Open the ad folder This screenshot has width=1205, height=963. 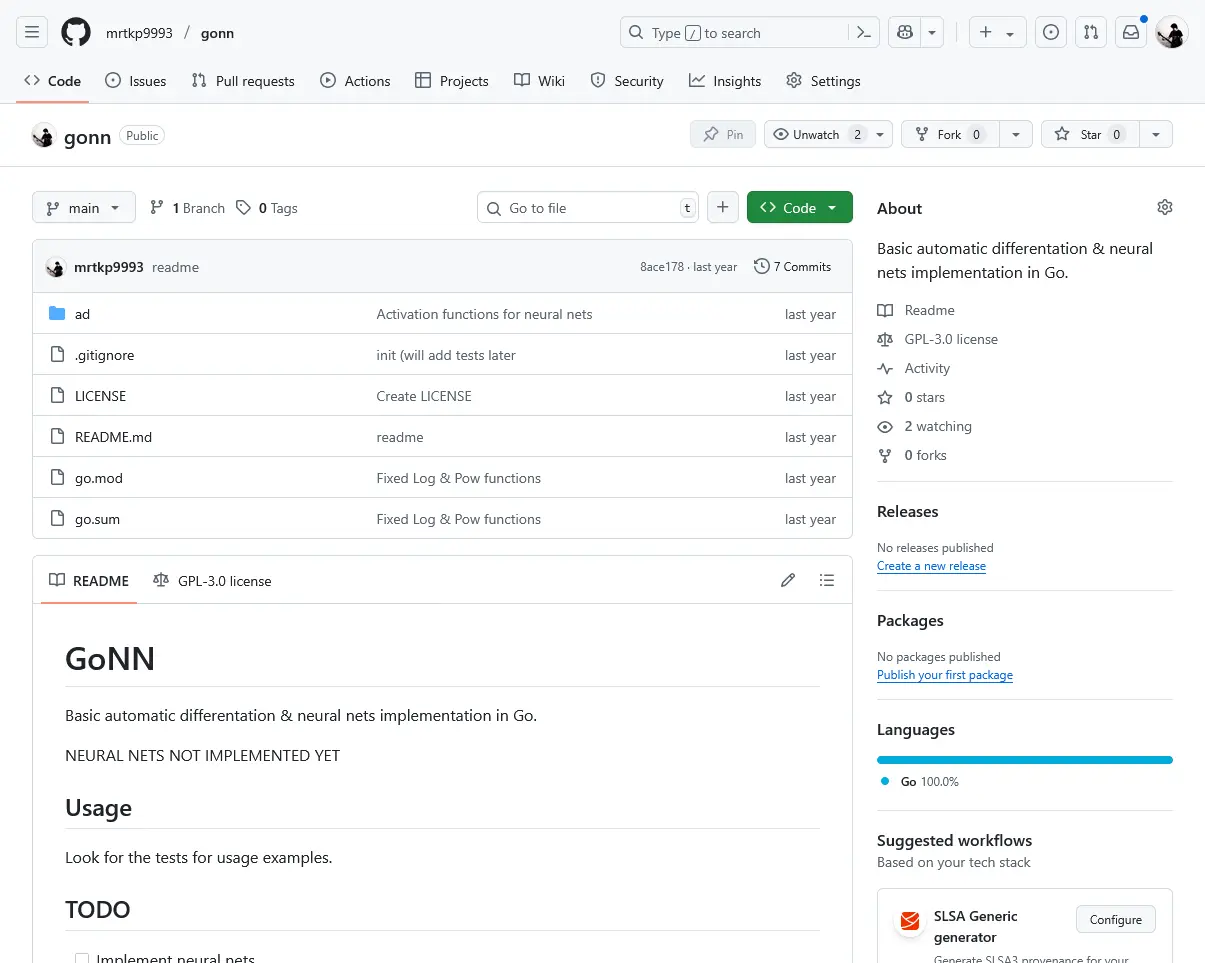82,314
